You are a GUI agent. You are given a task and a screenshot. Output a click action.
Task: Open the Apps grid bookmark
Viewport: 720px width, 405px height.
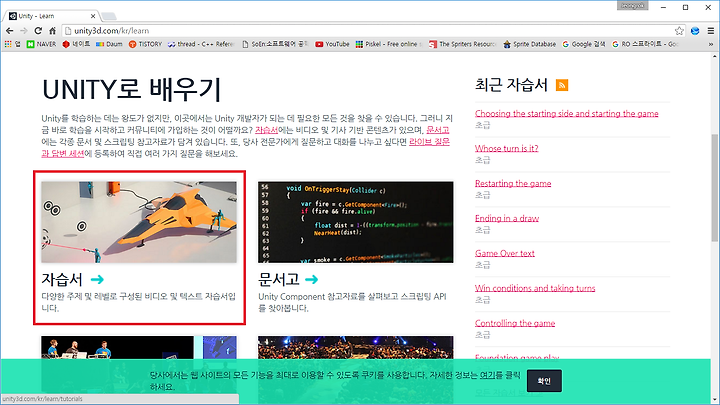pyautogui.click(x=12, y=44)
